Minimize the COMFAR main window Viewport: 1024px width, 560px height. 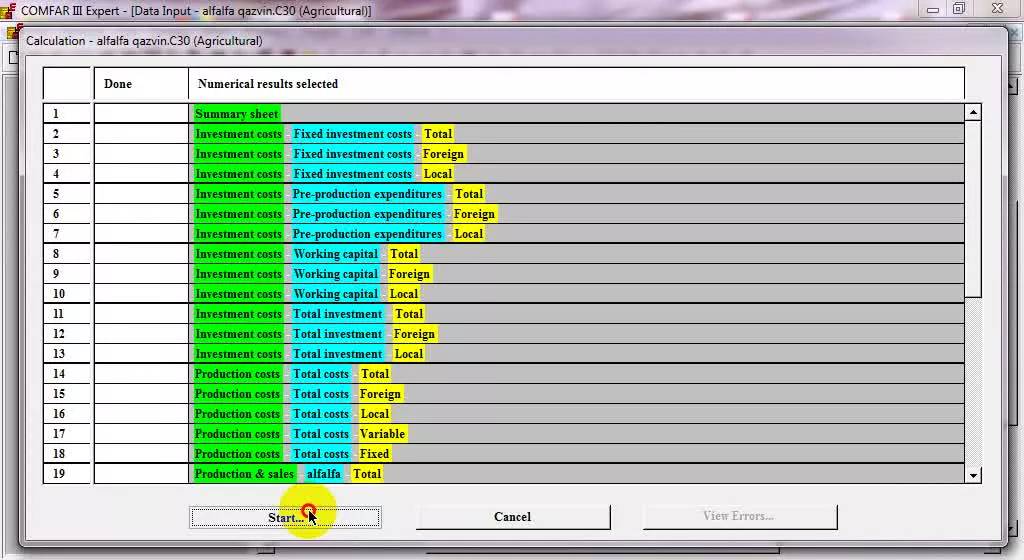coord(933,10)
